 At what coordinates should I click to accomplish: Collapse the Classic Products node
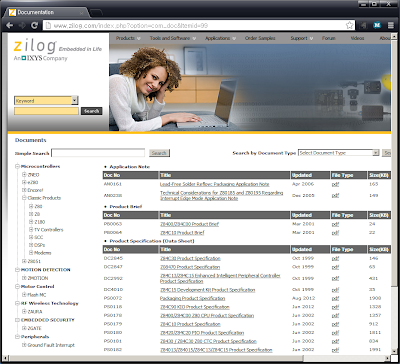click(x=24, y=198)
